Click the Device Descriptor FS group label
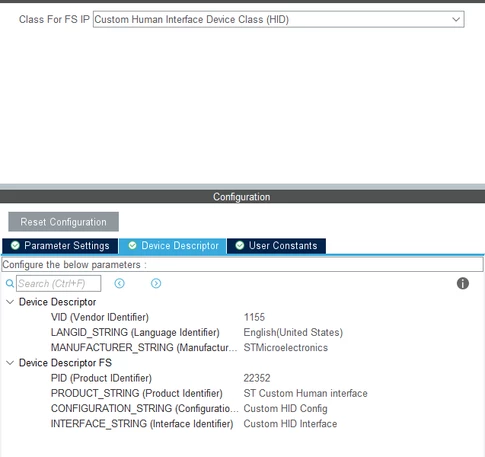 tap(65, 363)
